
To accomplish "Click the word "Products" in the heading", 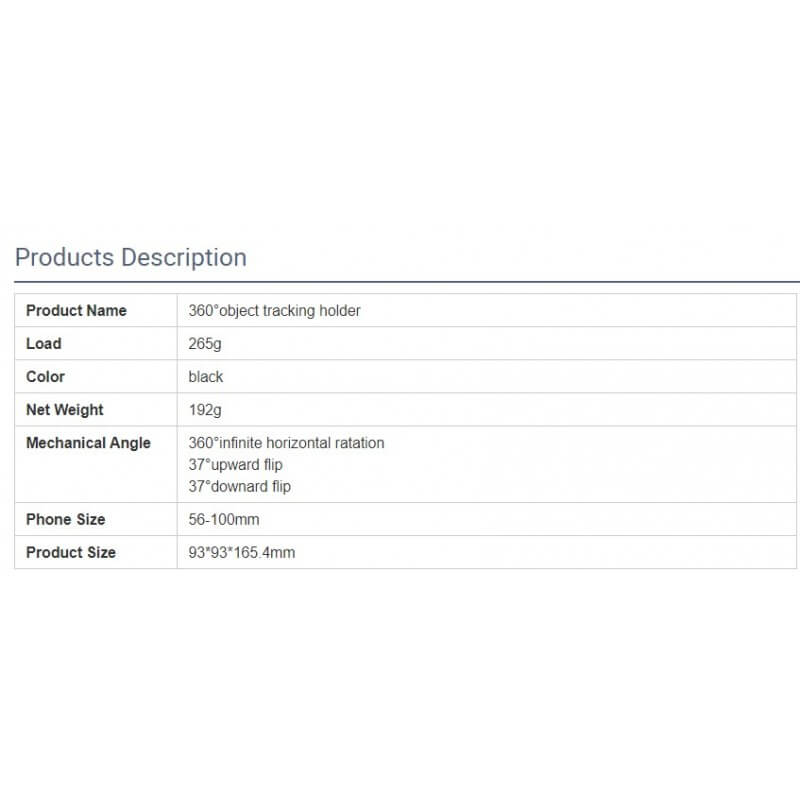I will pos(64,257).
